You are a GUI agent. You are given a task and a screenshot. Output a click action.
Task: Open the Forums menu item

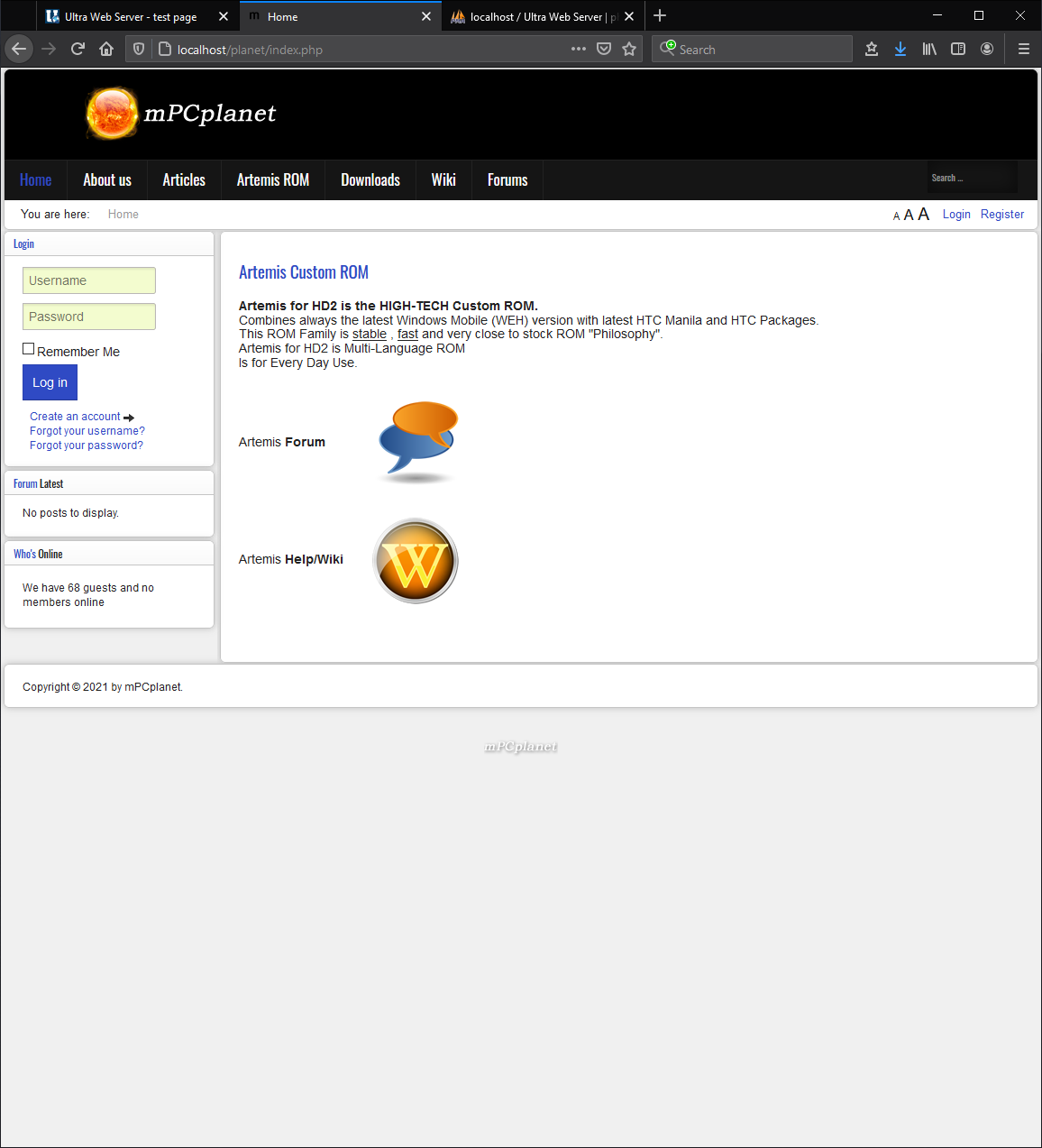507,179
